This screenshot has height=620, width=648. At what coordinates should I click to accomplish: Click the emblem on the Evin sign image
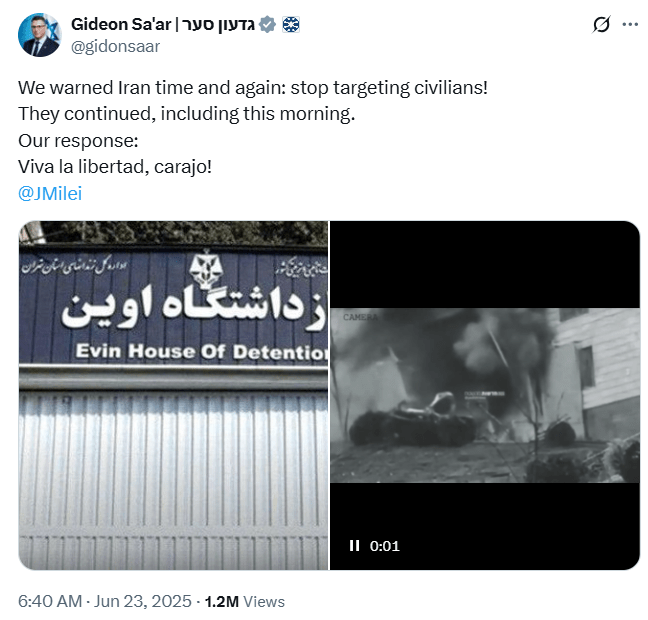[x=206, y=269]
